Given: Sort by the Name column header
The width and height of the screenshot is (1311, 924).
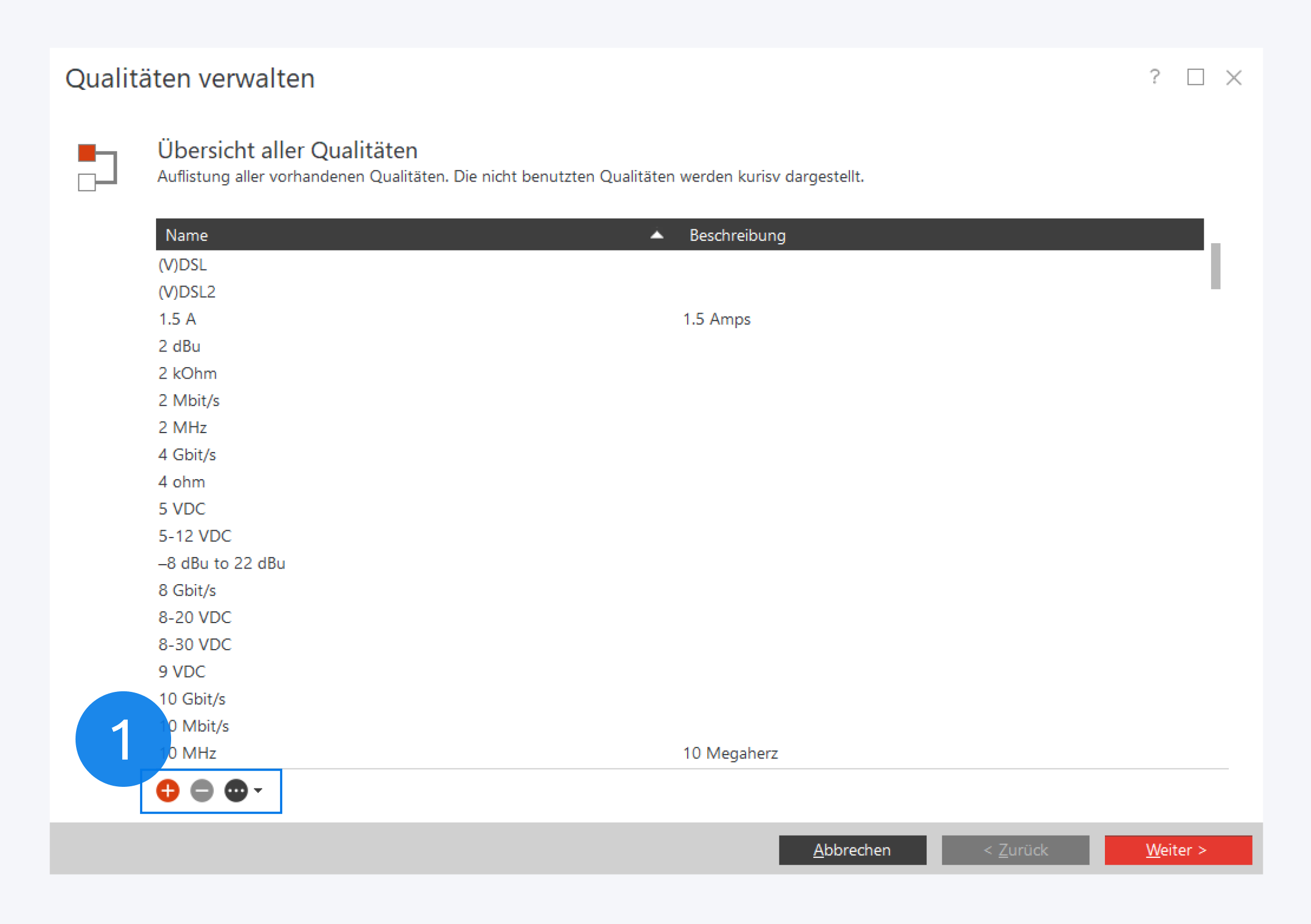Looking at the screenshot, I should [x=187, y=235].
